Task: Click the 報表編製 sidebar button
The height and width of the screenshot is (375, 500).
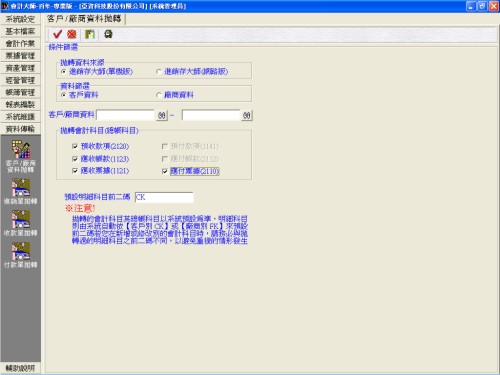Action: [x=20, y=104]
